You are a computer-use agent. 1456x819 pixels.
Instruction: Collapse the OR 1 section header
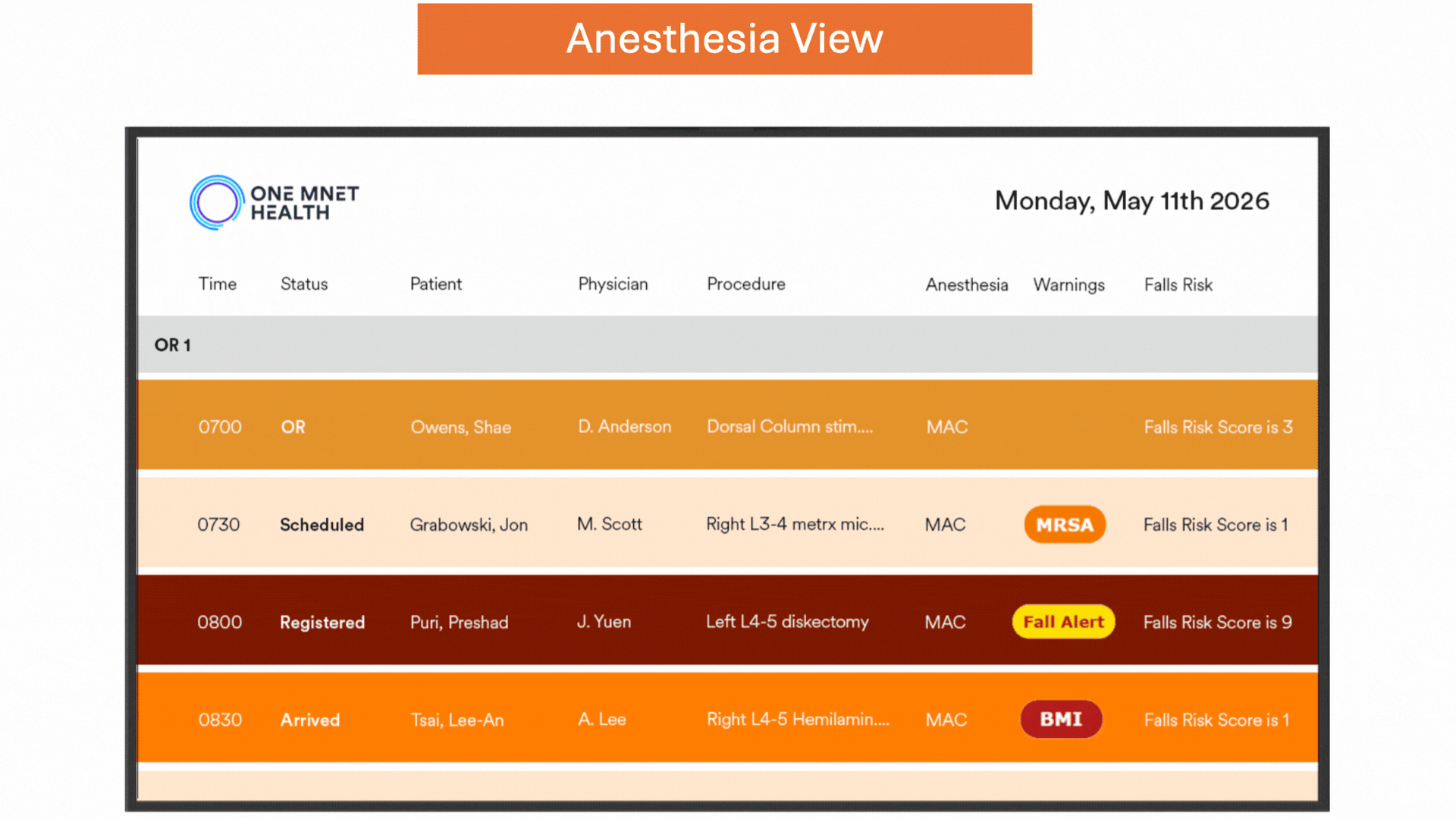pos(173,345)
